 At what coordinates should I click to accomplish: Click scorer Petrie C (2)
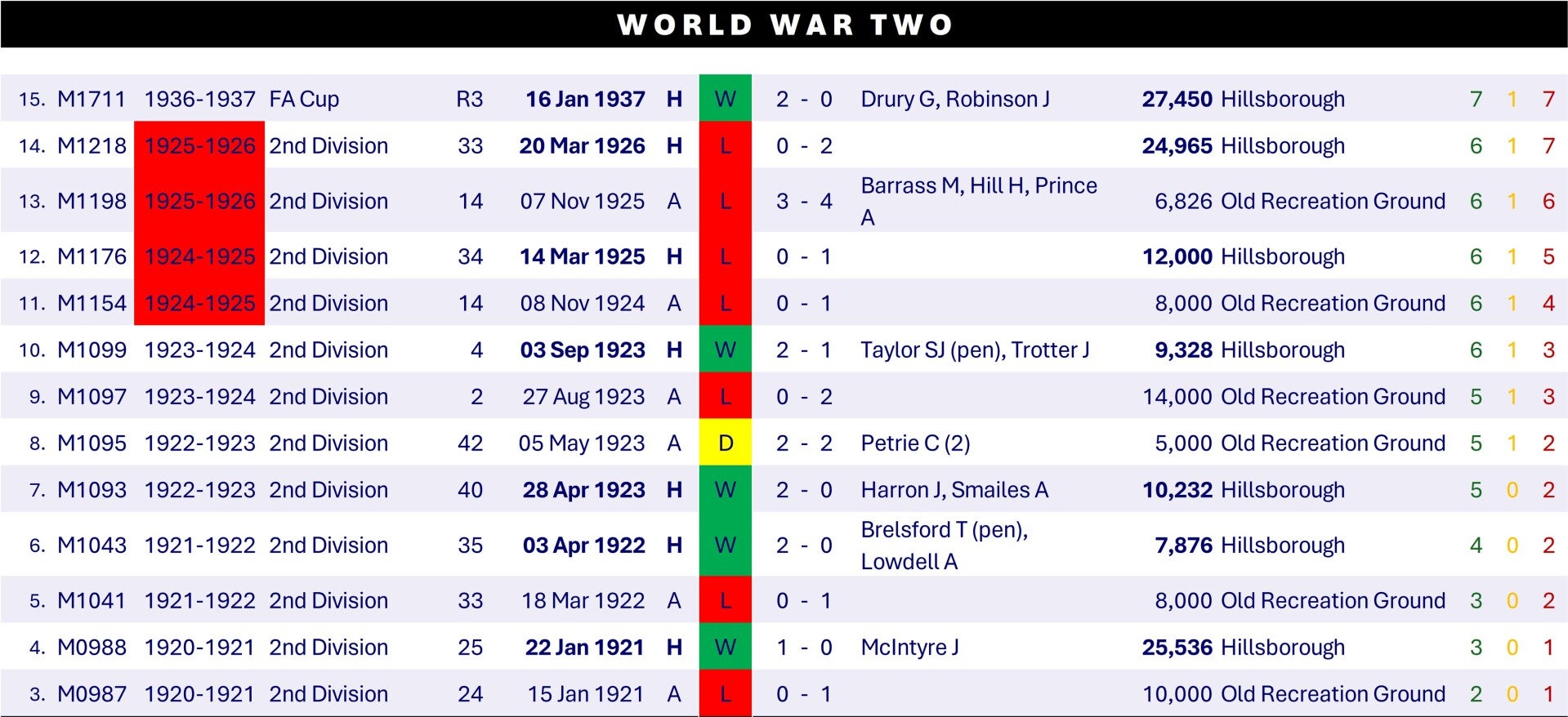coord(915,443)
